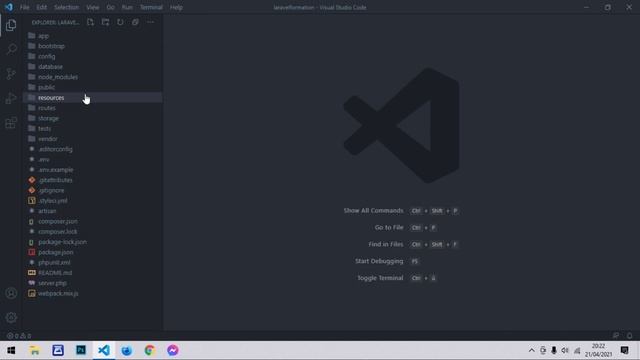Show hidden system tray icons
The width and height of the screenshot is (640, 360).
[x=531, y=350]
